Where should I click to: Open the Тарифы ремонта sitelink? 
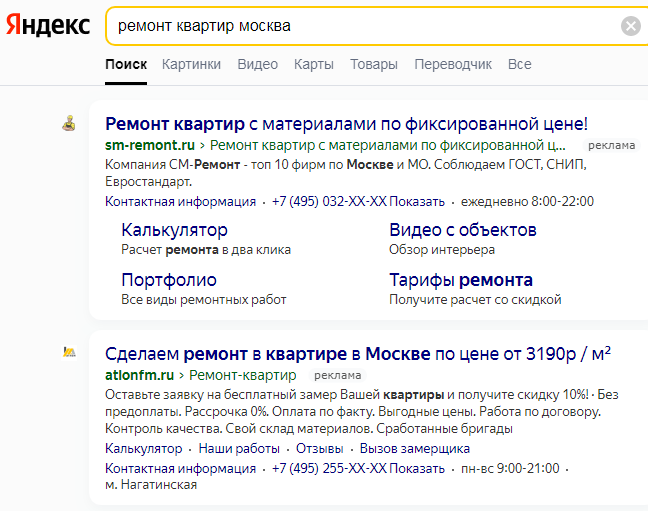coord(461,280)
